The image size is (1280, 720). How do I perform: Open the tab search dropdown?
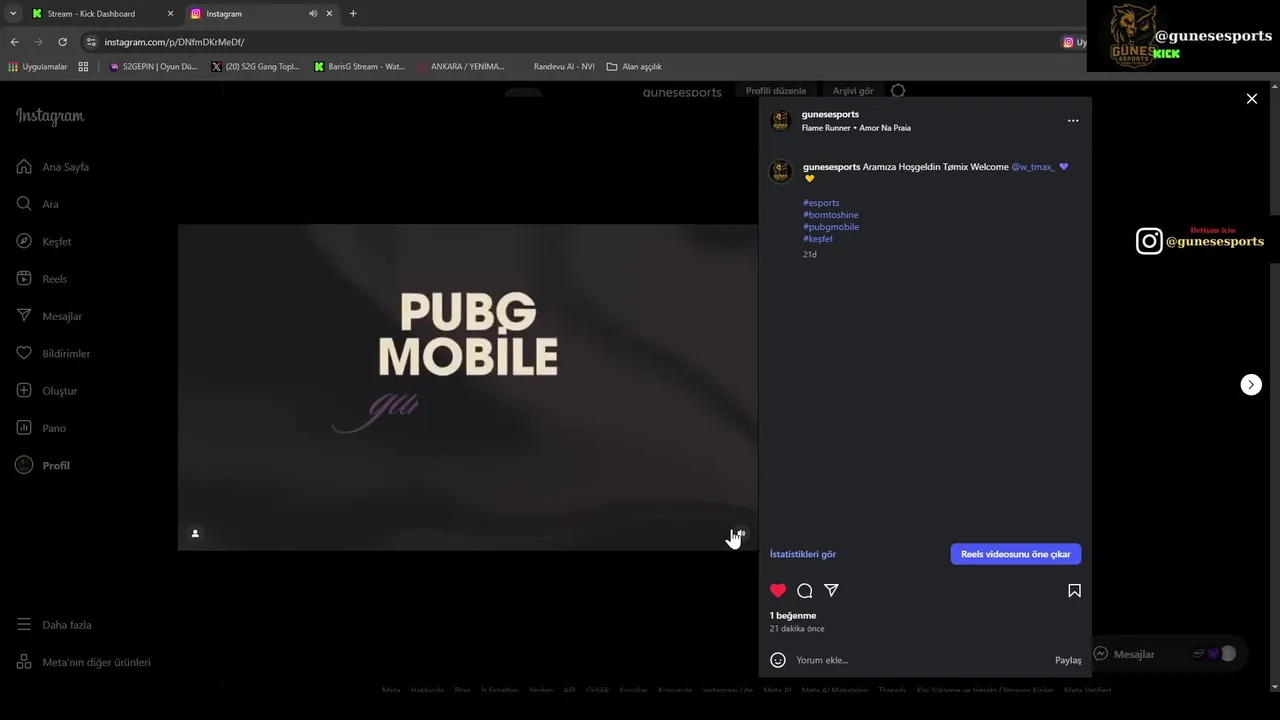coord(13,14)
